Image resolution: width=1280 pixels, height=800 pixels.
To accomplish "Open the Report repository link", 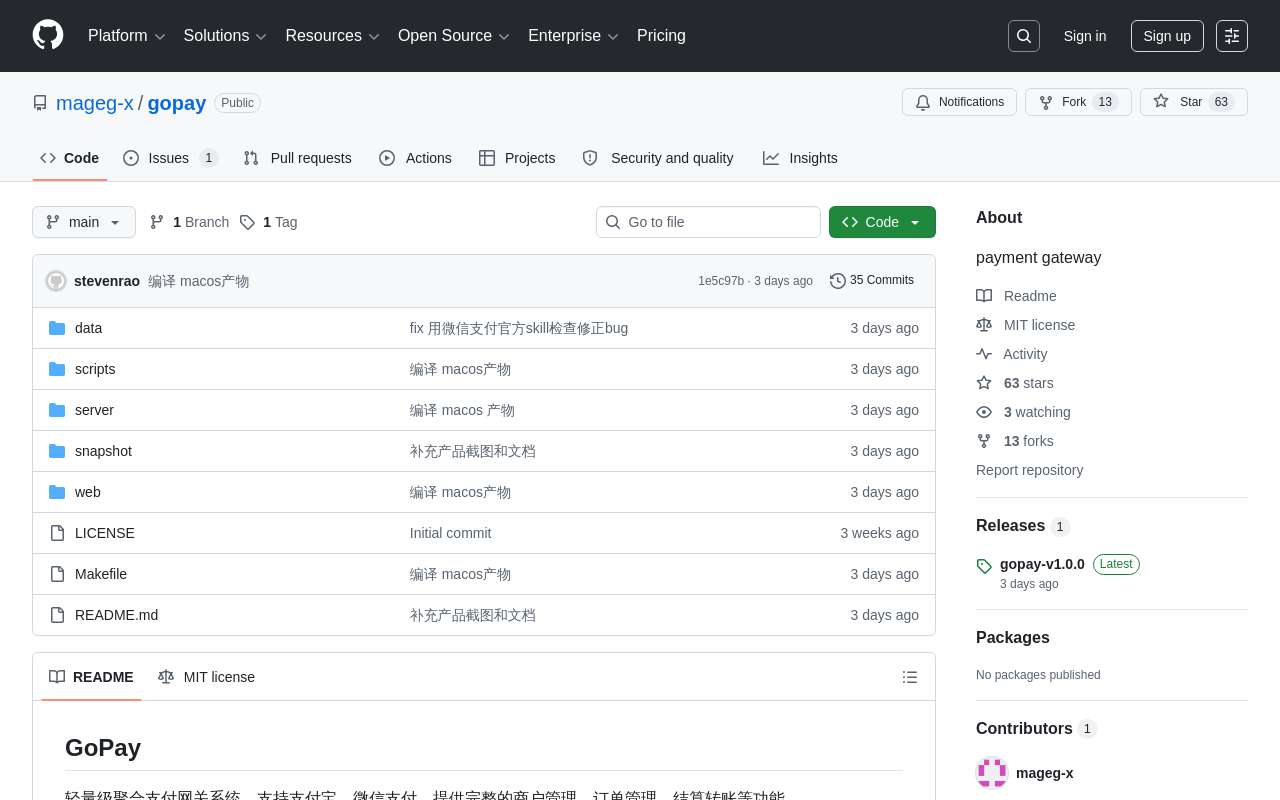I will (x=1029, y=470).
